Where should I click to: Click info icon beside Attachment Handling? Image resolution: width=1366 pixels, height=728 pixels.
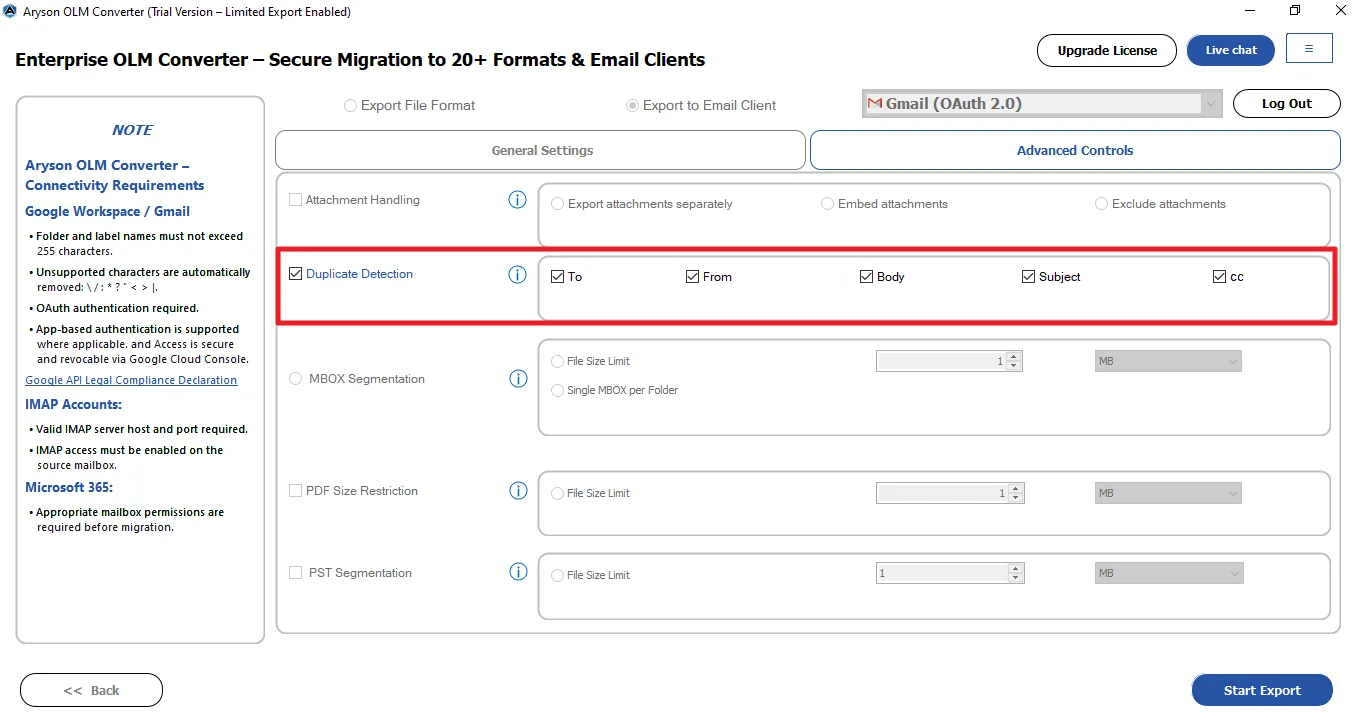(x=517, y=200)
